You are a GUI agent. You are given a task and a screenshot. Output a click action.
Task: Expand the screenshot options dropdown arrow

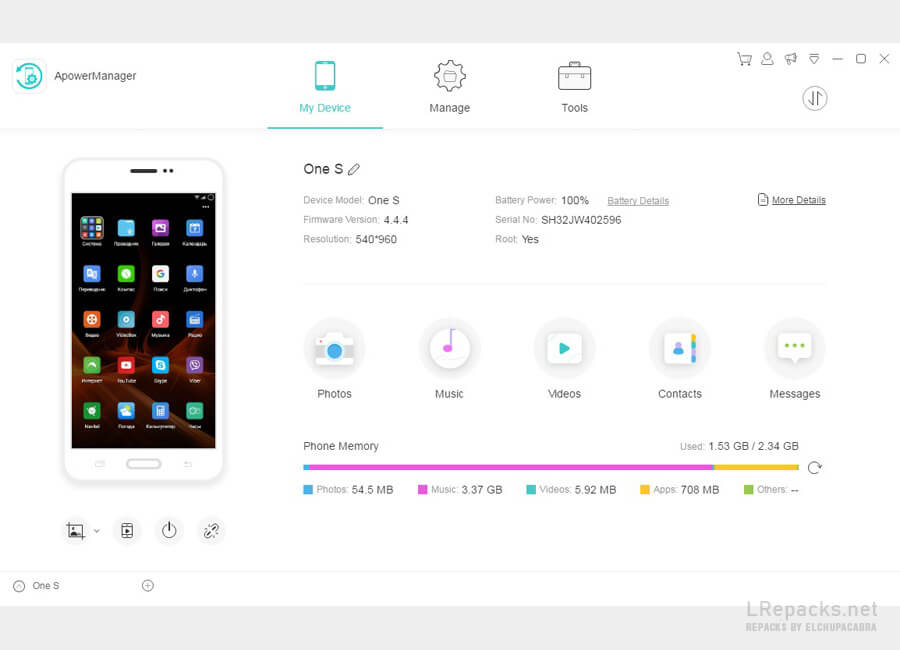pos(96,531)
